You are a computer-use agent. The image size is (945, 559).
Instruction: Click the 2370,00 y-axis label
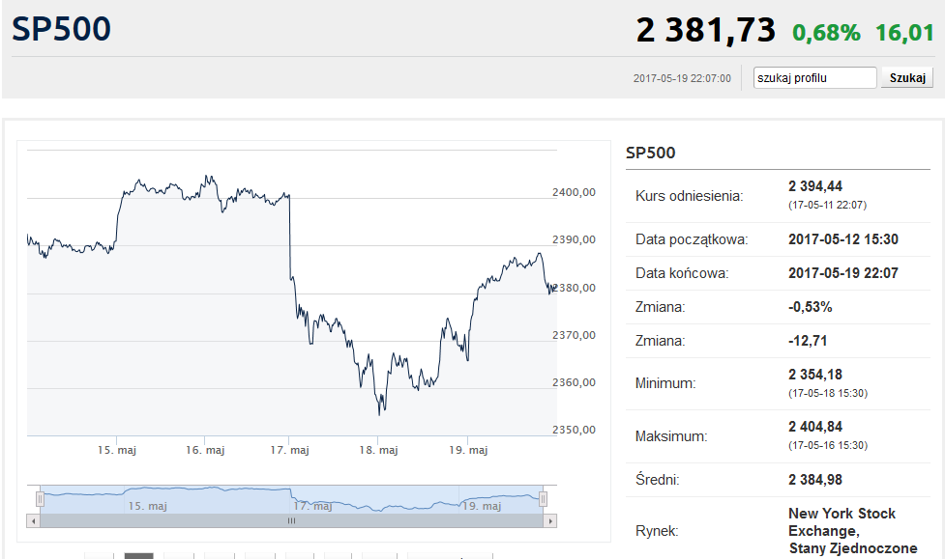(x=574, y=335)
